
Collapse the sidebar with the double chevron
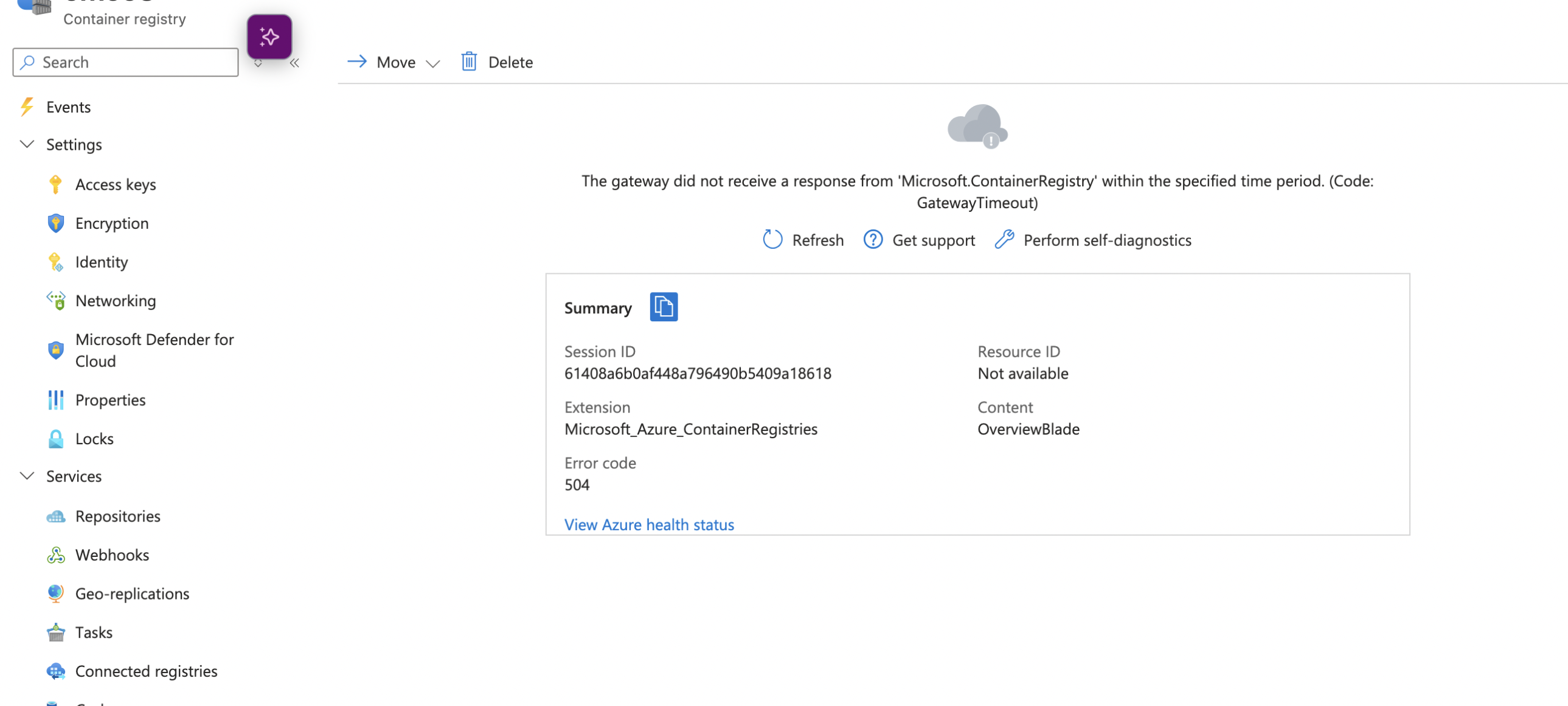tap(294, 63)
